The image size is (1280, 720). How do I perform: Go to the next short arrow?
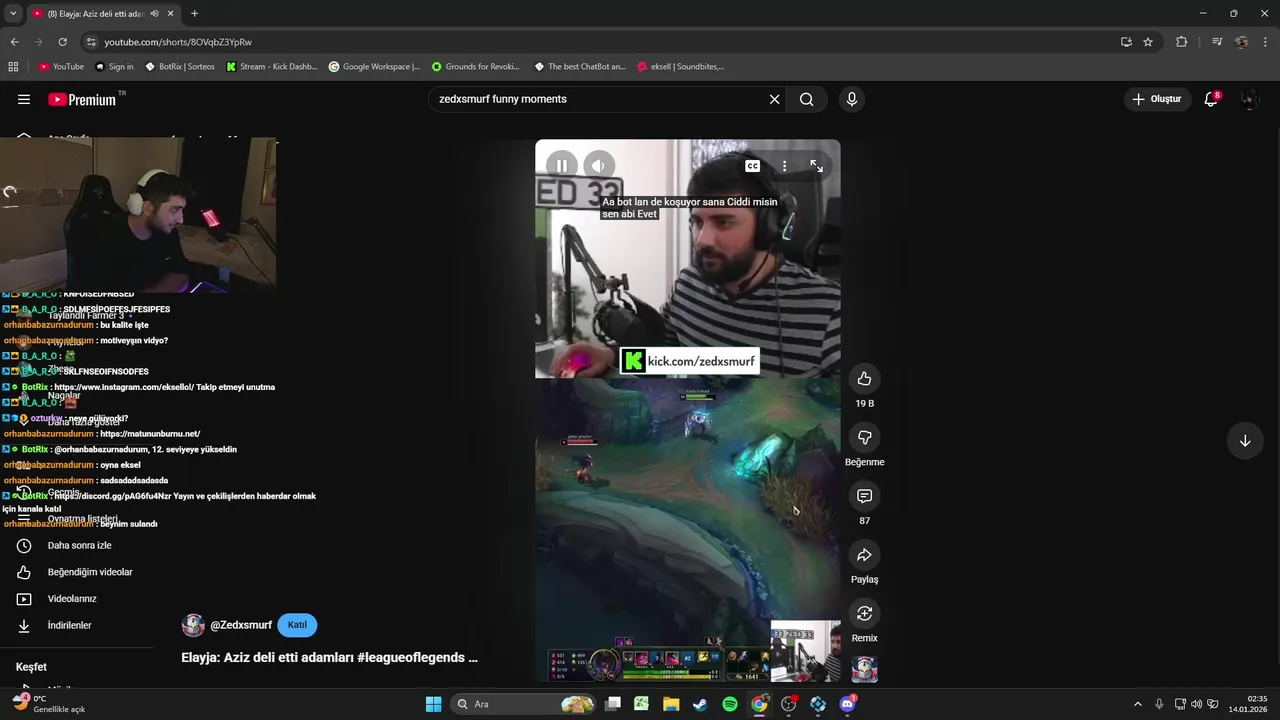click(1245, 441)
